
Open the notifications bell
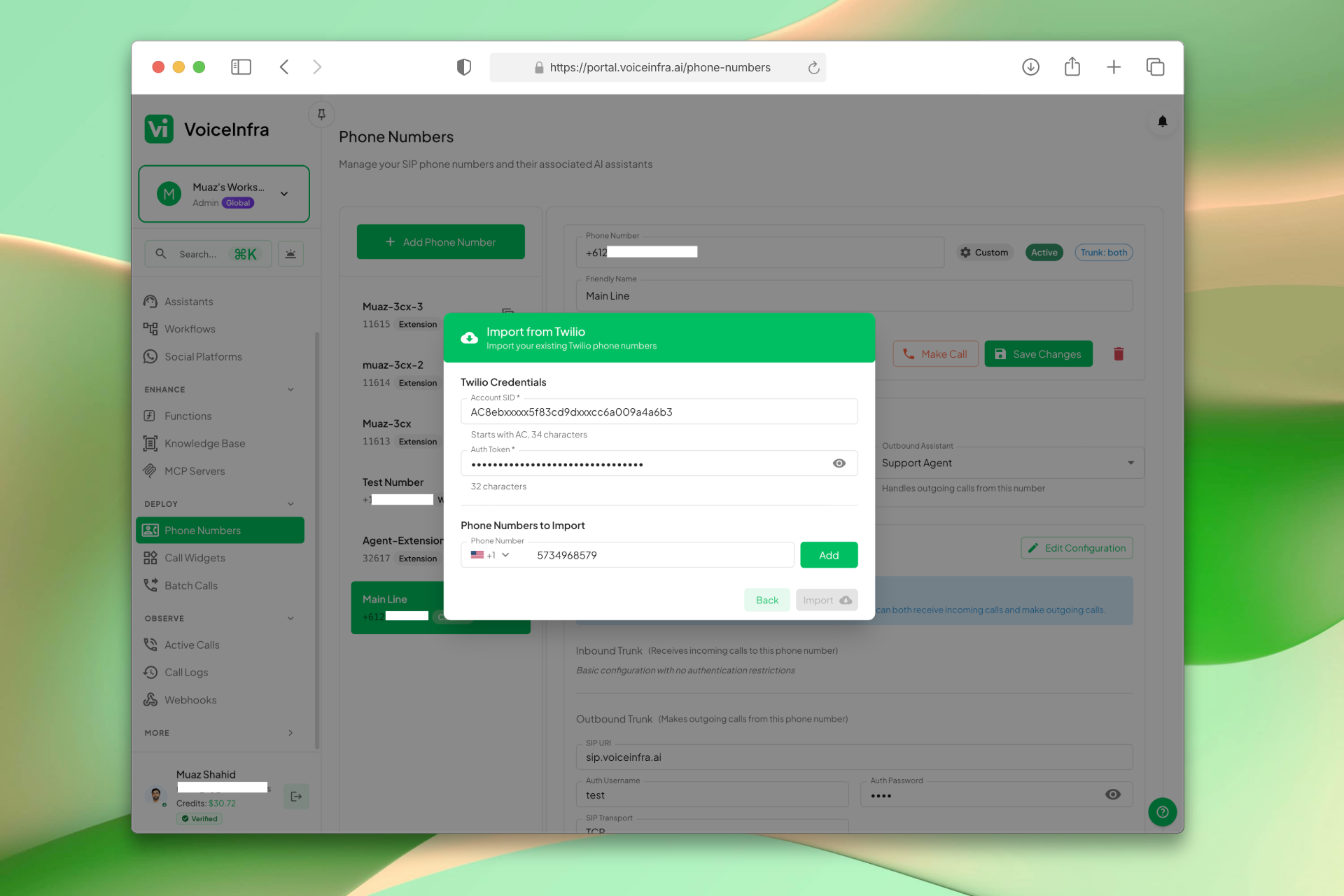1162,121
